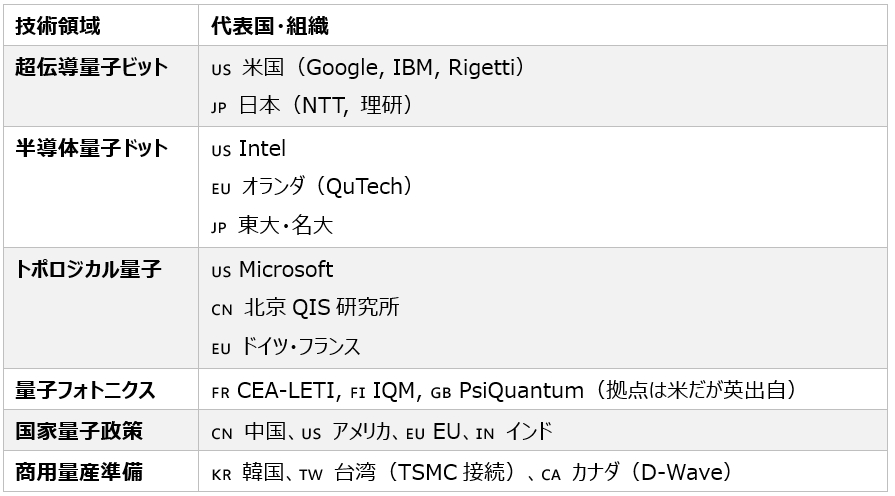Screen dimensions: 895x496
Task: Select the 半導体量子ドット row label
Action: [x=92, y=149]
